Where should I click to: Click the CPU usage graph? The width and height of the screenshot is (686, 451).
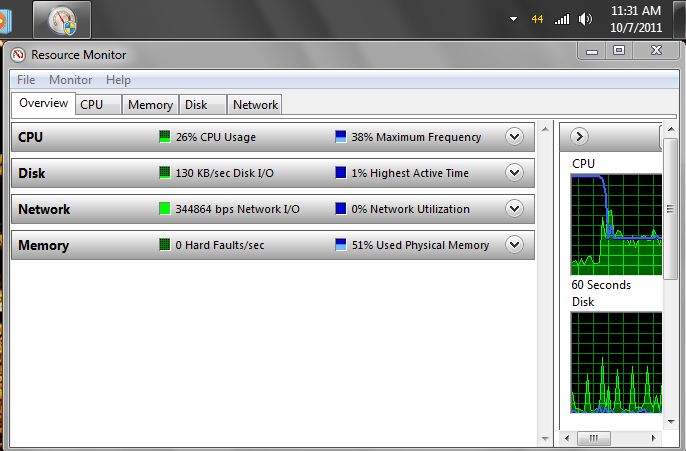pyautogui.click(x=616, y=225)
